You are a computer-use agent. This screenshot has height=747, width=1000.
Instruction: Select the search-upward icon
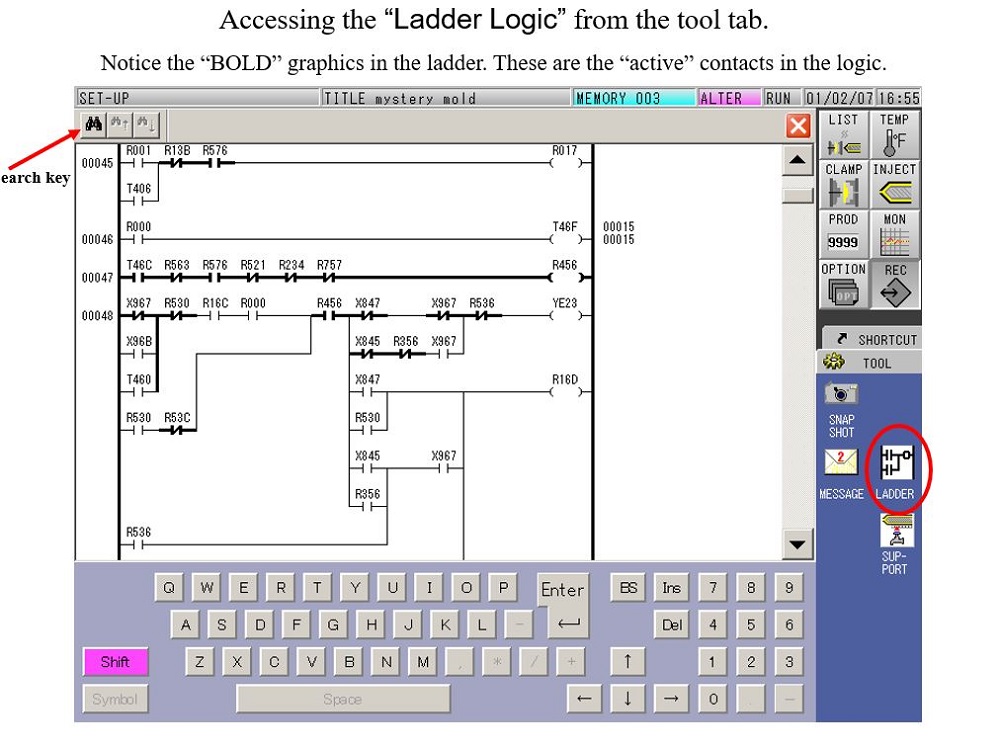click(x=117, y=123)
